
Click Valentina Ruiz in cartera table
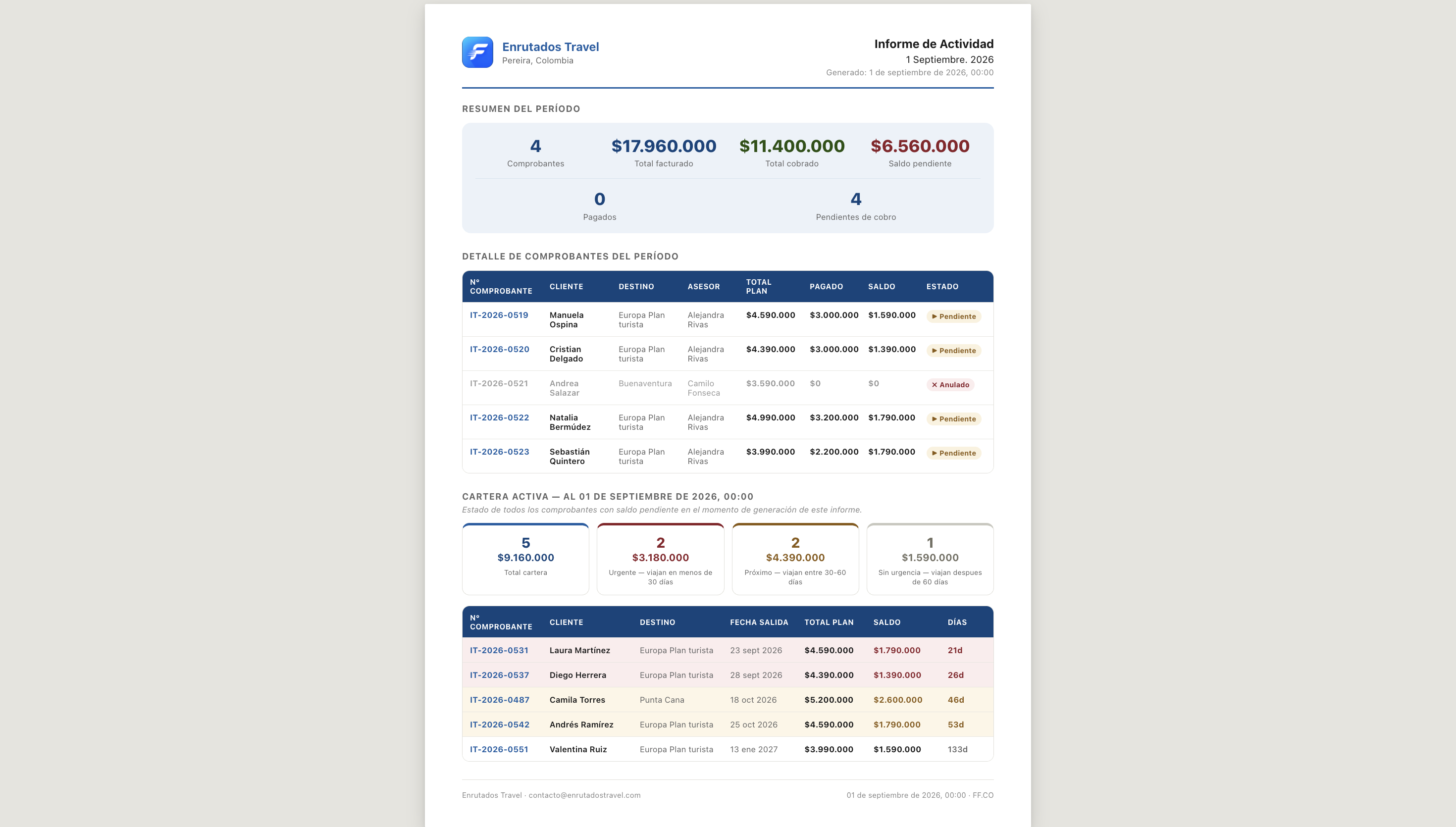click(578, 749)
